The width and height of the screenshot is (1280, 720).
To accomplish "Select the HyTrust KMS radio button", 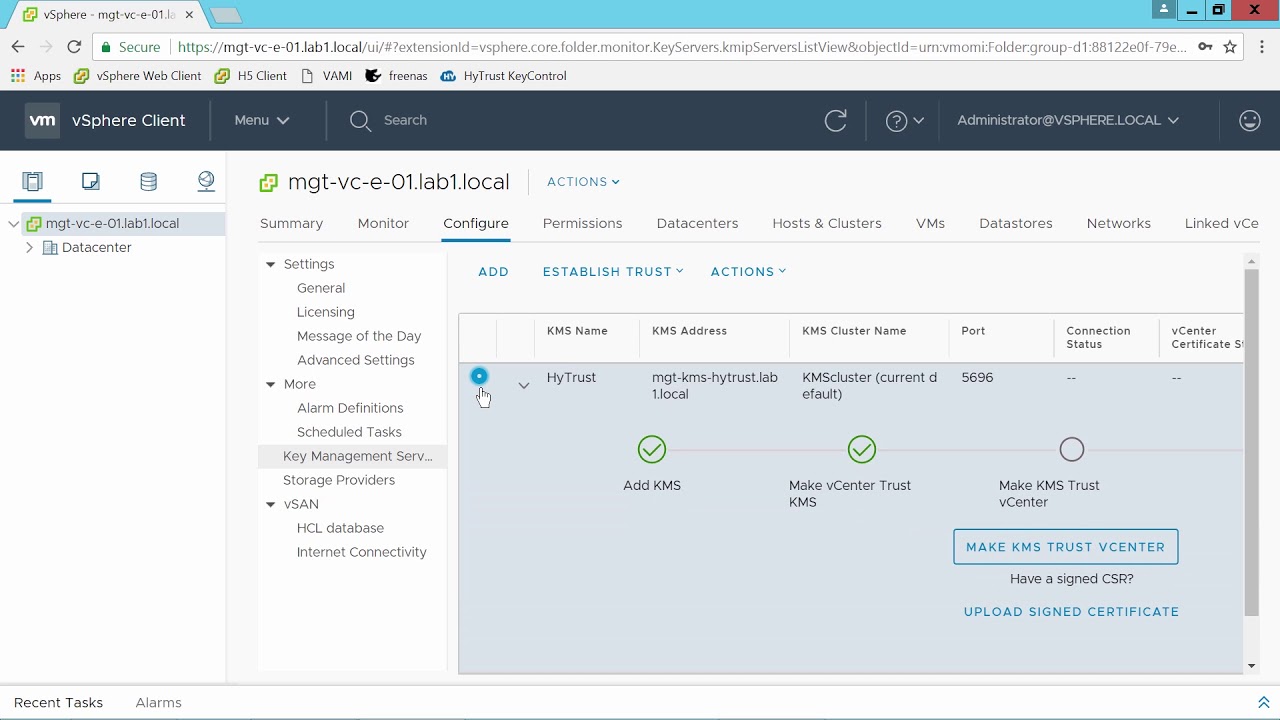I will coord(479,377).
